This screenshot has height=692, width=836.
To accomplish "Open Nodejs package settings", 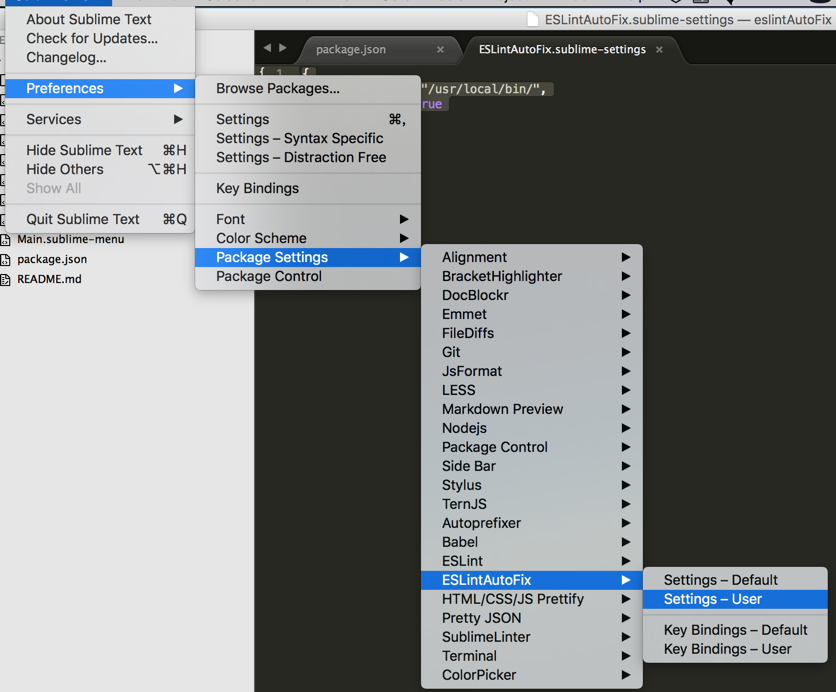I will pos(532,428).
